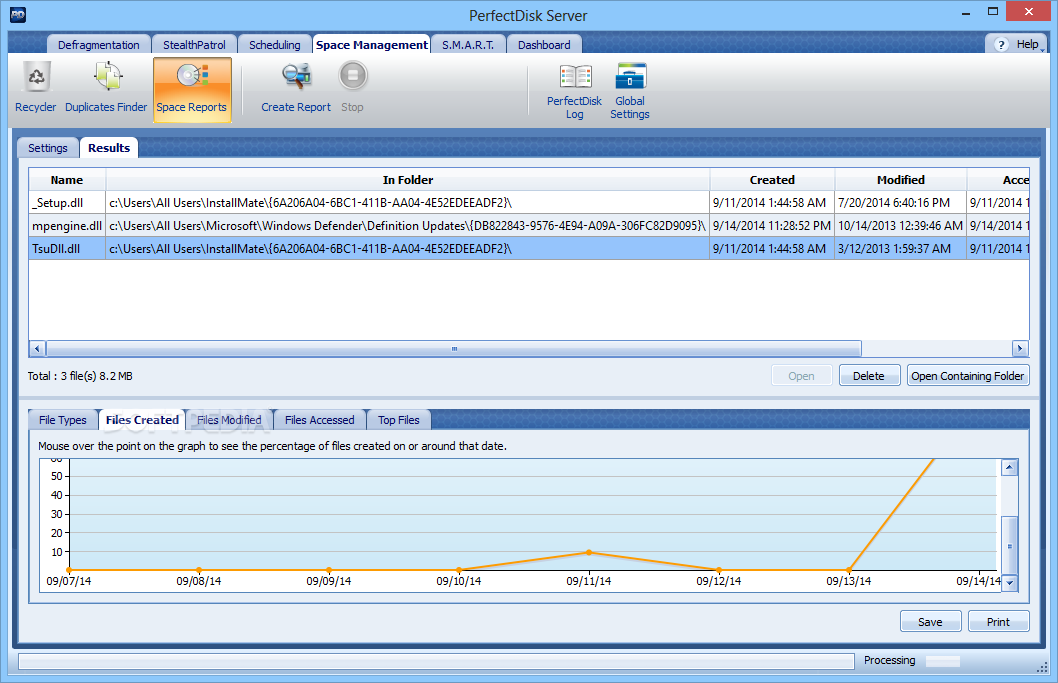Sort by the Name column header

coord(67,180)
